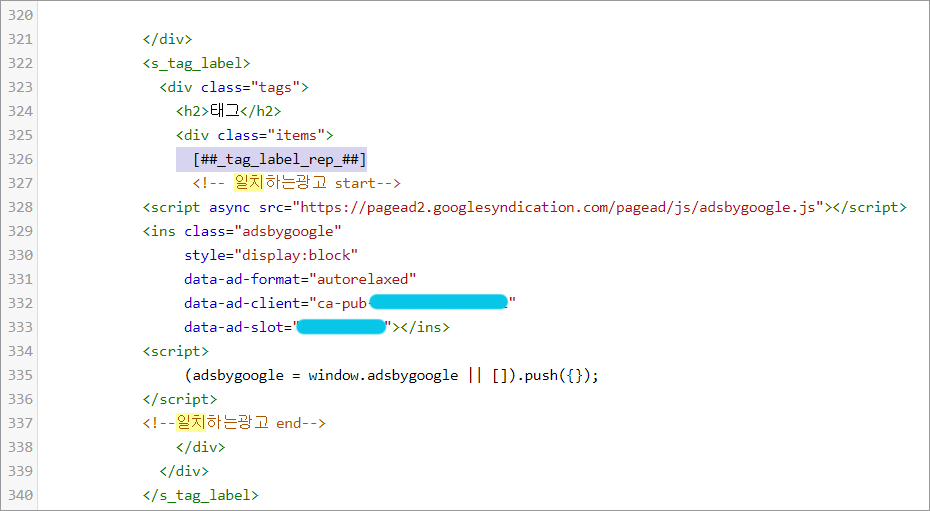The image size is (930, 511).
Task: Click the data-ad-format attribute name
Action: click(x=242, y=279)
